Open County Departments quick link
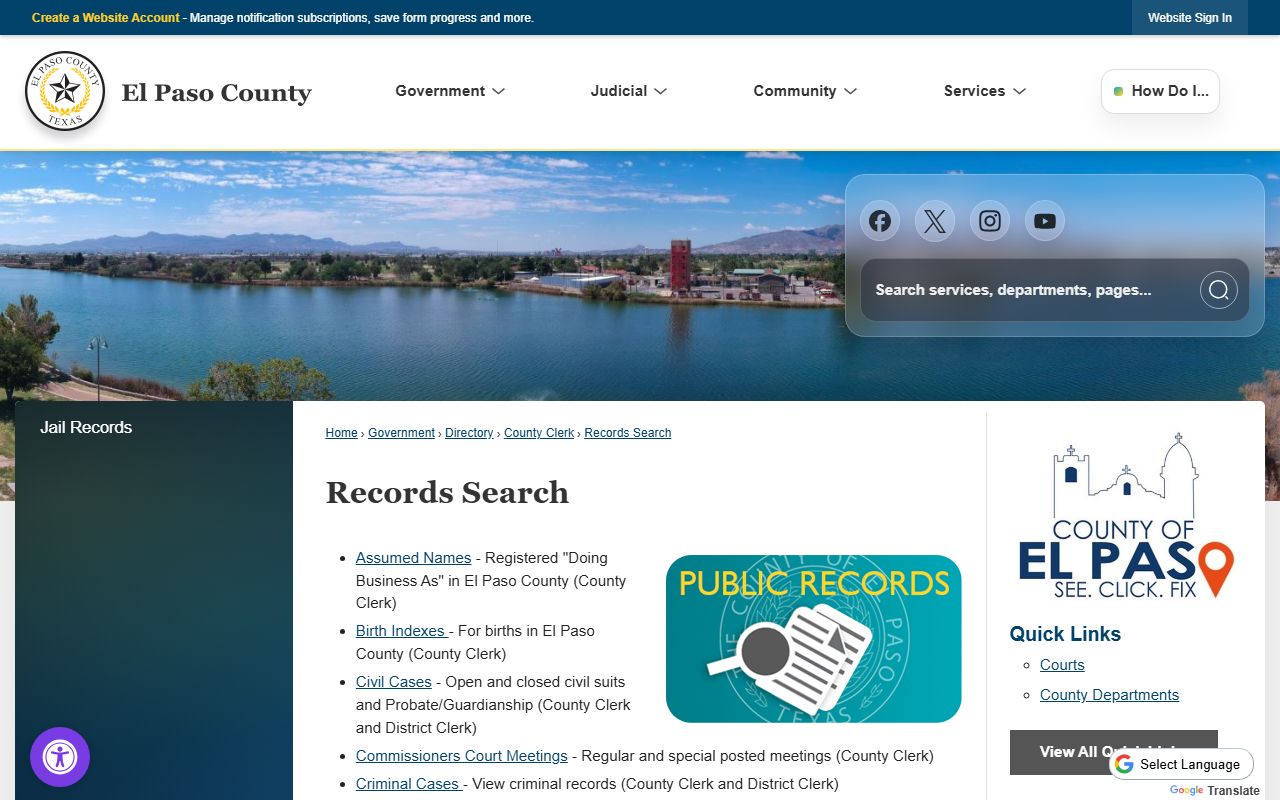Image resolution: width=1280 pixels, height=800 pixels. point(1109,695)
